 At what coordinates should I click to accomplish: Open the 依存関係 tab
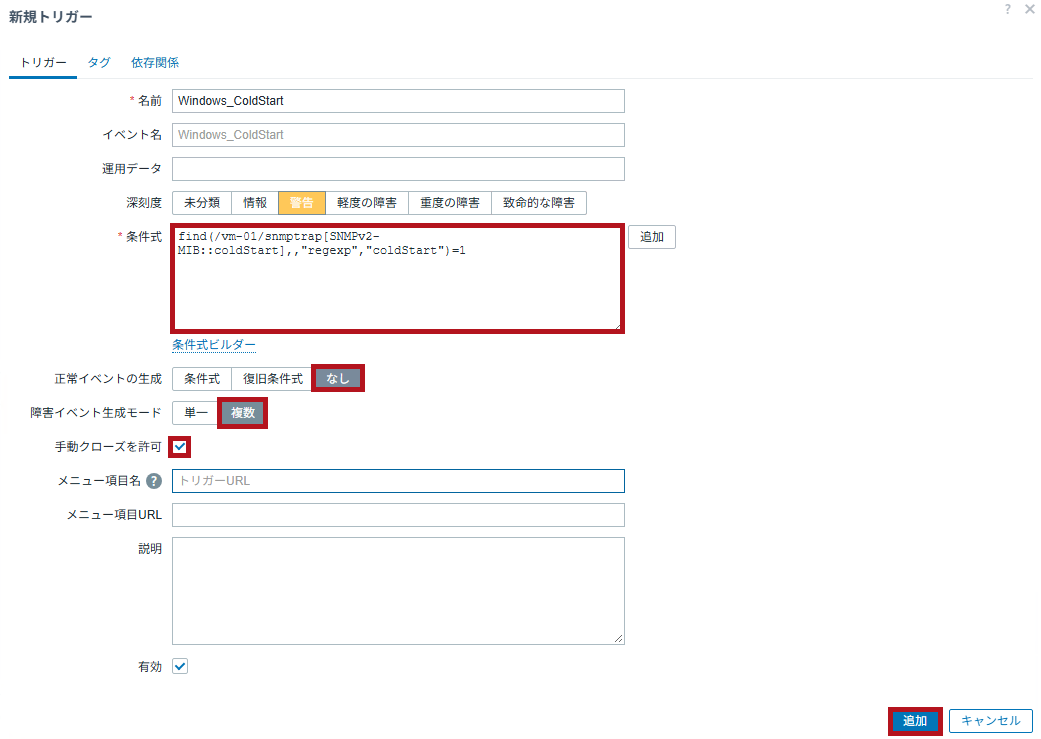[x=155, y=63]
